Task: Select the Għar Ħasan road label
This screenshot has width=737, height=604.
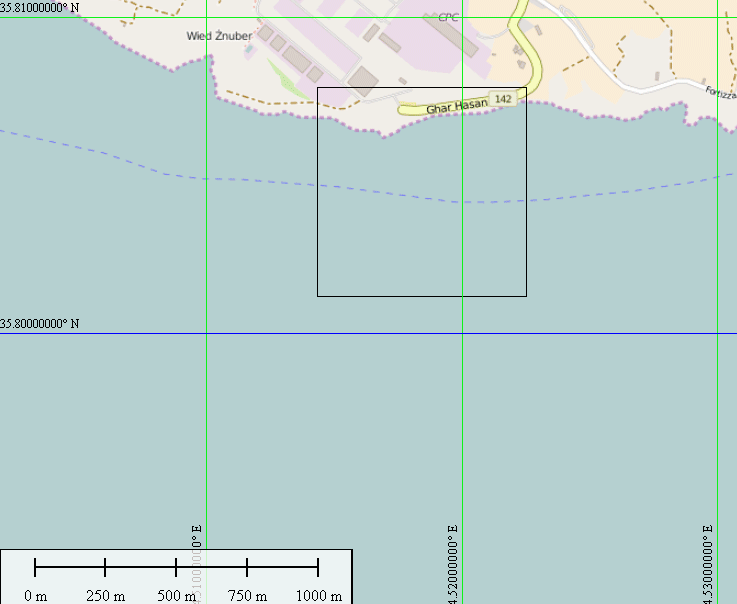Action: tap(456, 106)
